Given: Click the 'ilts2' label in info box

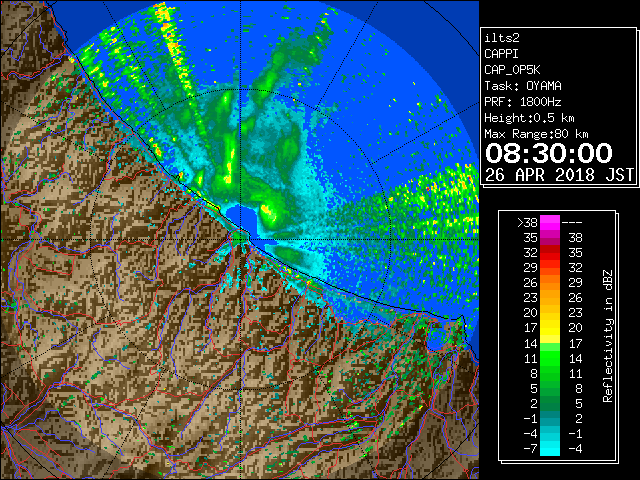Looking at the screenshot, I should click(502, 38).
